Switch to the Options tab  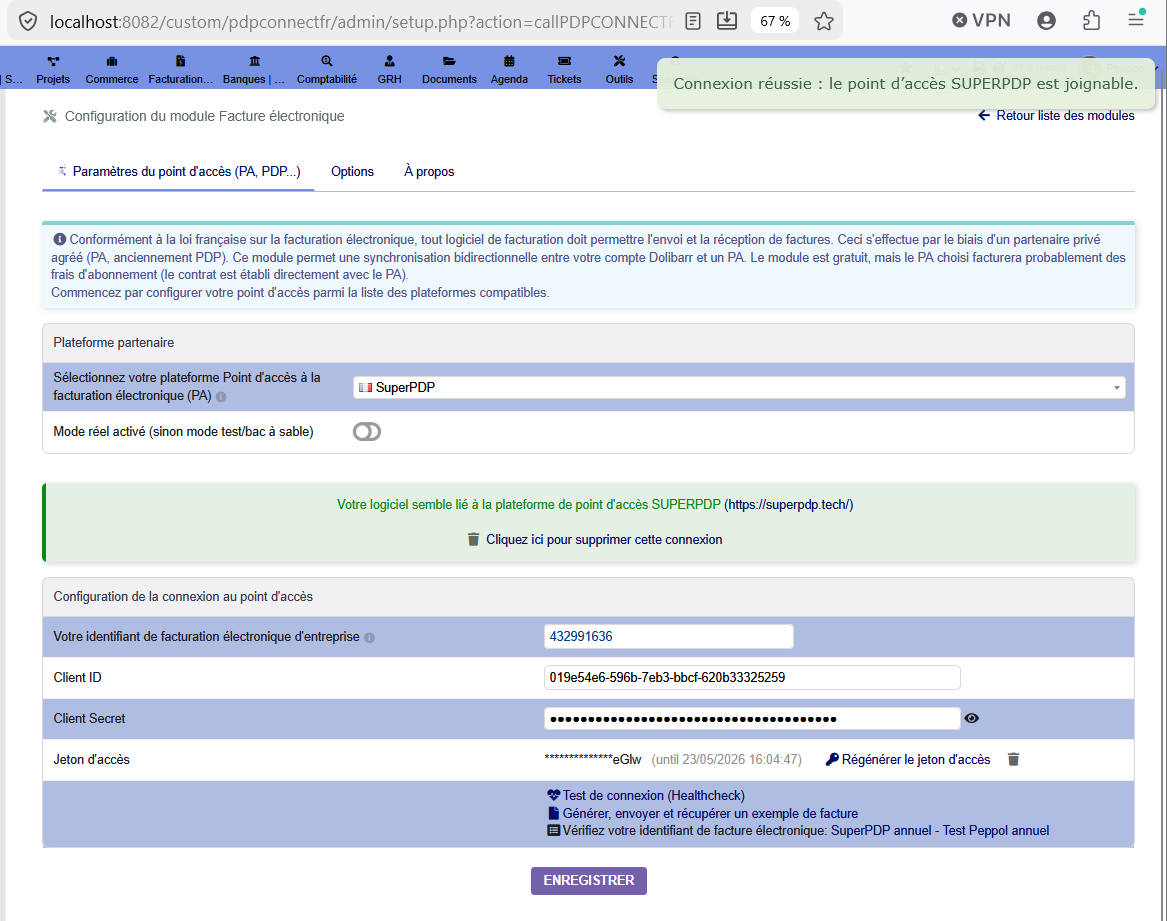[x=352, y=172]
